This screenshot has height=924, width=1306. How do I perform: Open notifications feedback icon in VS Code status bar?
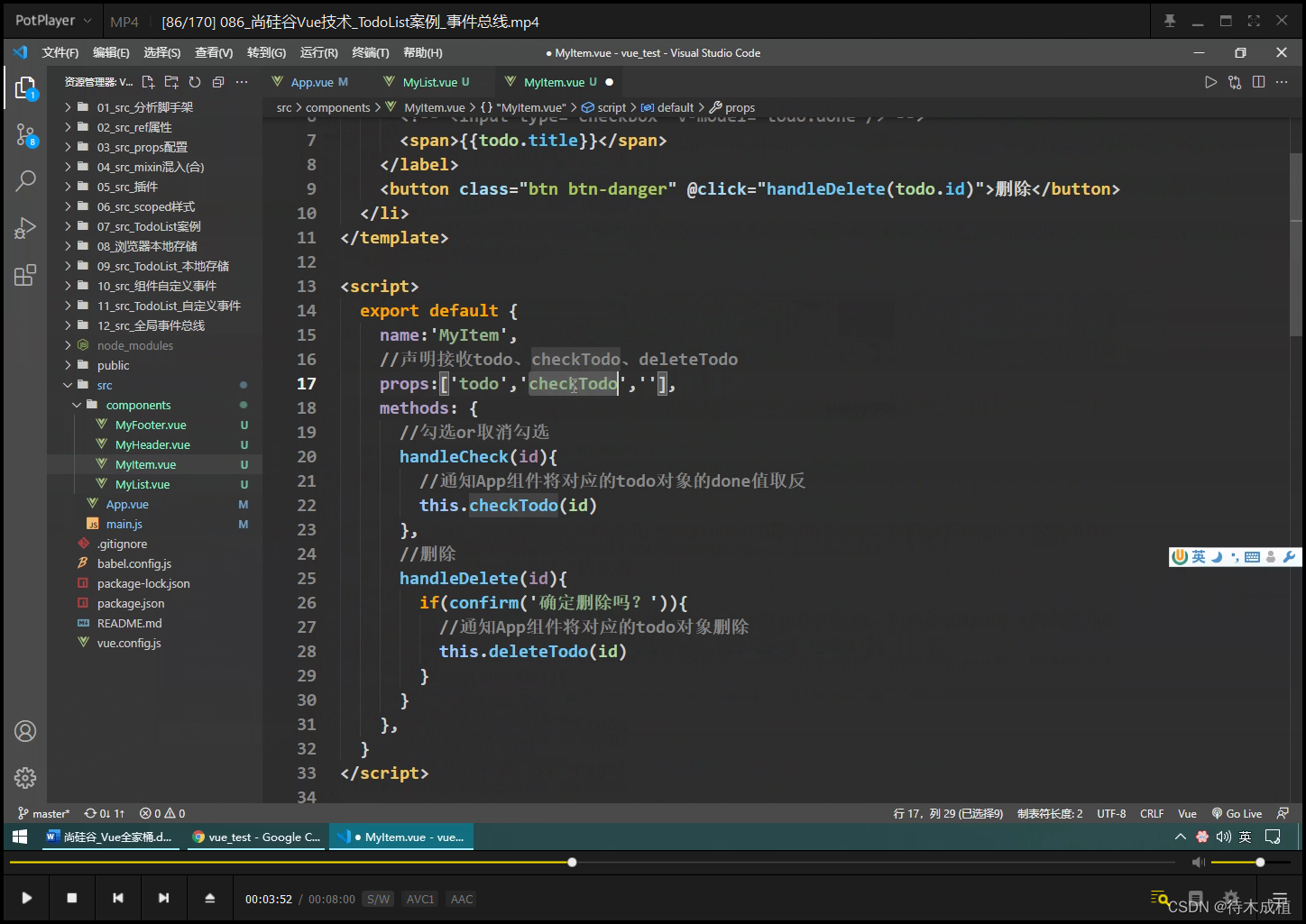point(1283,813)
